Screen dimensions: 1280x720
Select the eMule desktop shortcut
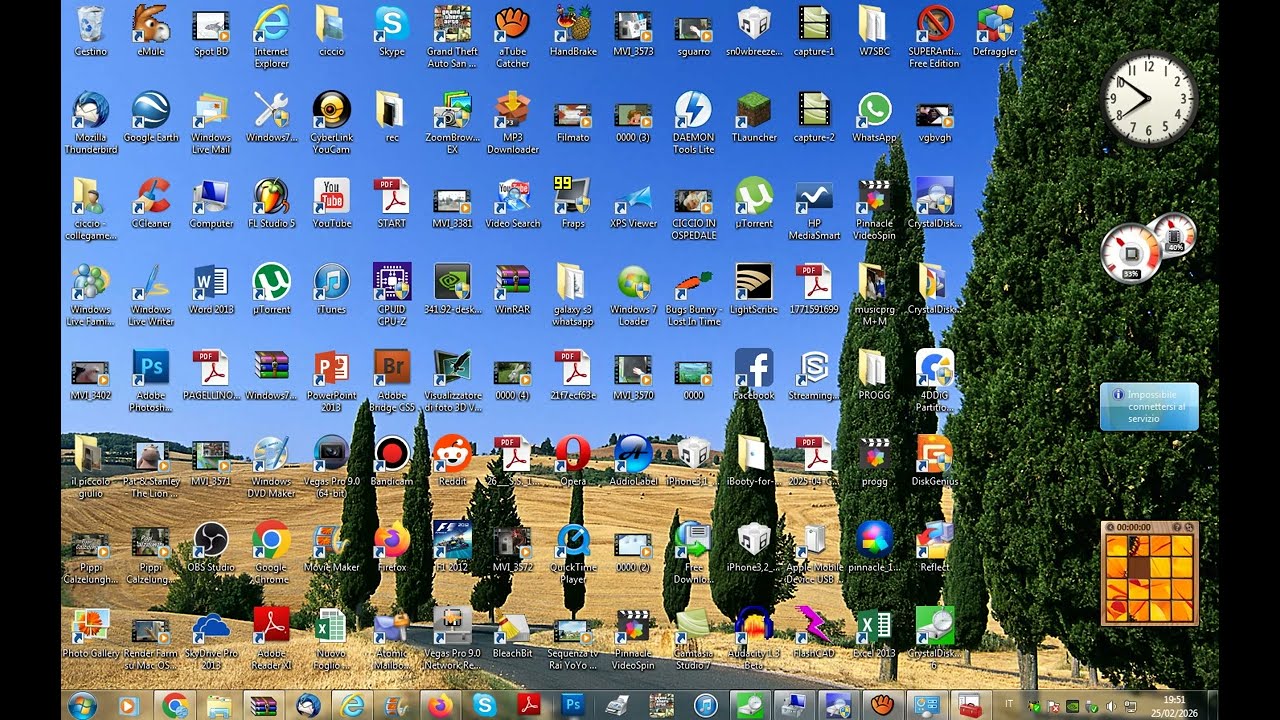(151, 30)
